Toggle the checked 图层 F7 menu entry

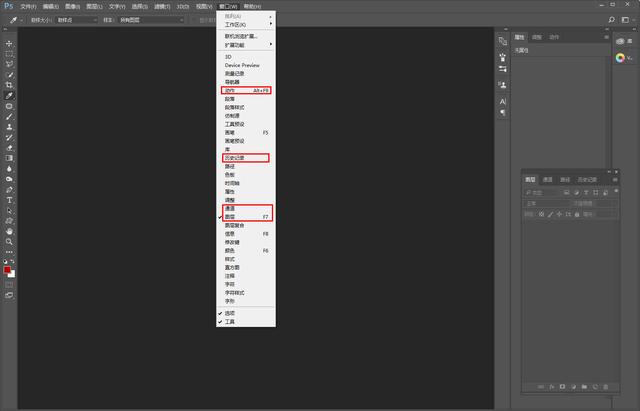(x=246, y=217)
